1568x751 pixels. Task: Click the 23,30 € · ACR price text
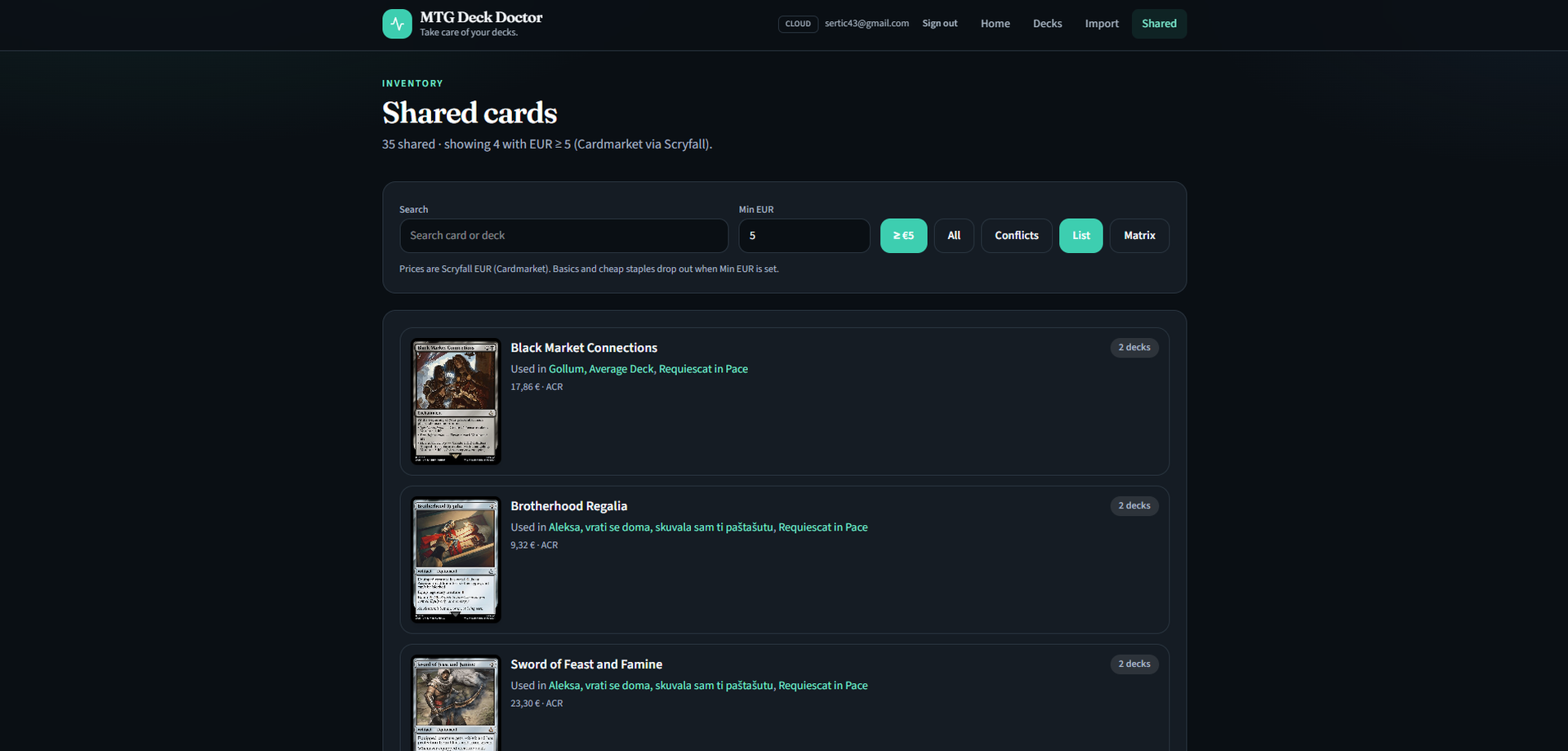537,704
